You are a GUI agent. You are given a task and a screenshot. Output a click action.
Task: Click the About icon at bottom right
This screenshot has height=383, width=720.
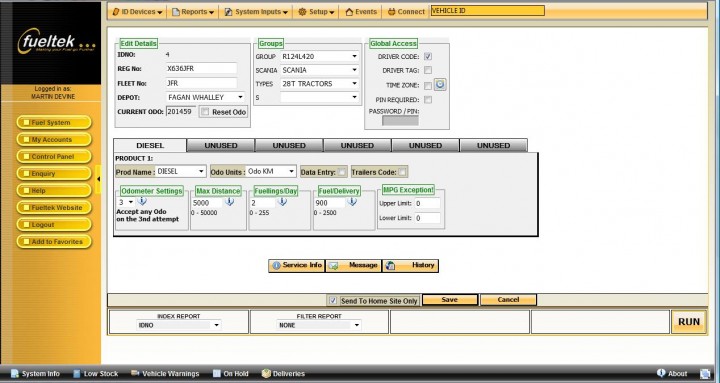point(661,373)
